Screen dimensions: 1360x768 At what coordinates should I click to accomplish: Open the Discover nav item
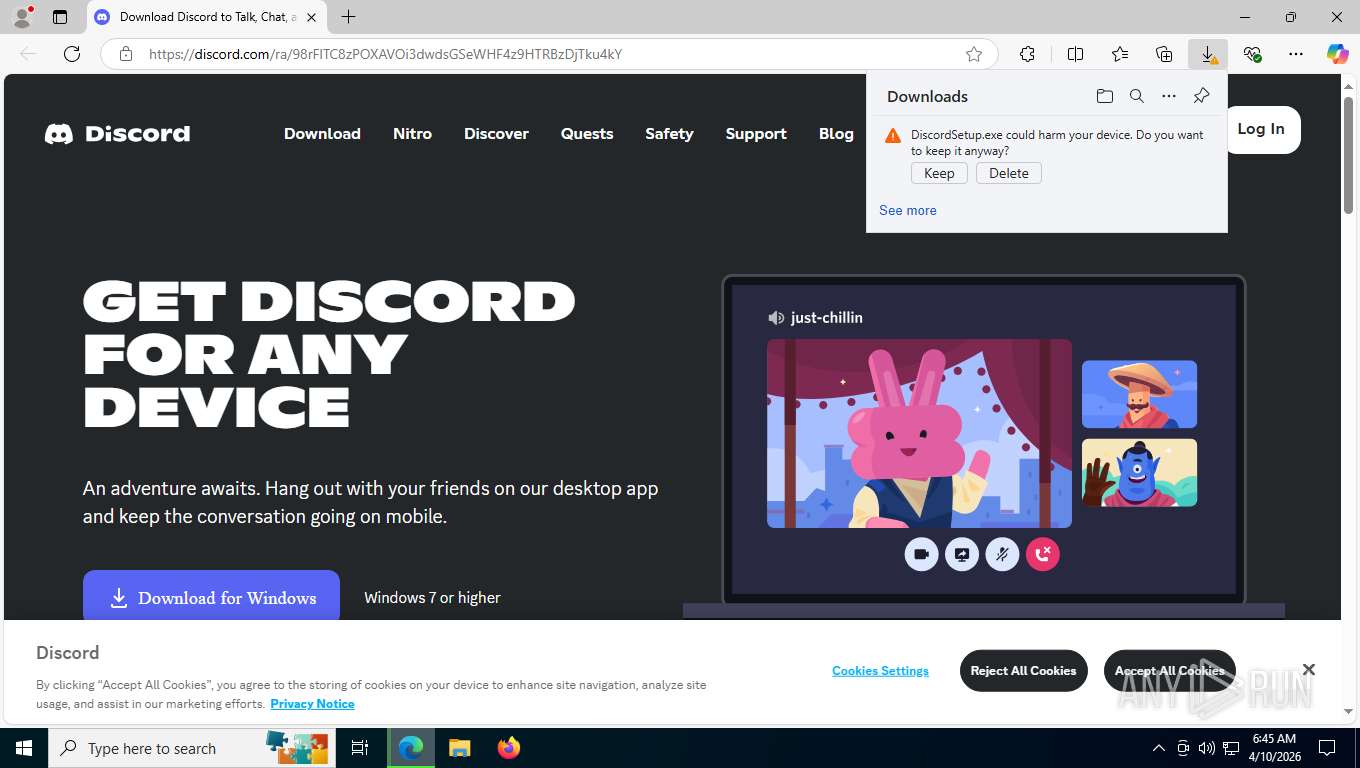496,133
